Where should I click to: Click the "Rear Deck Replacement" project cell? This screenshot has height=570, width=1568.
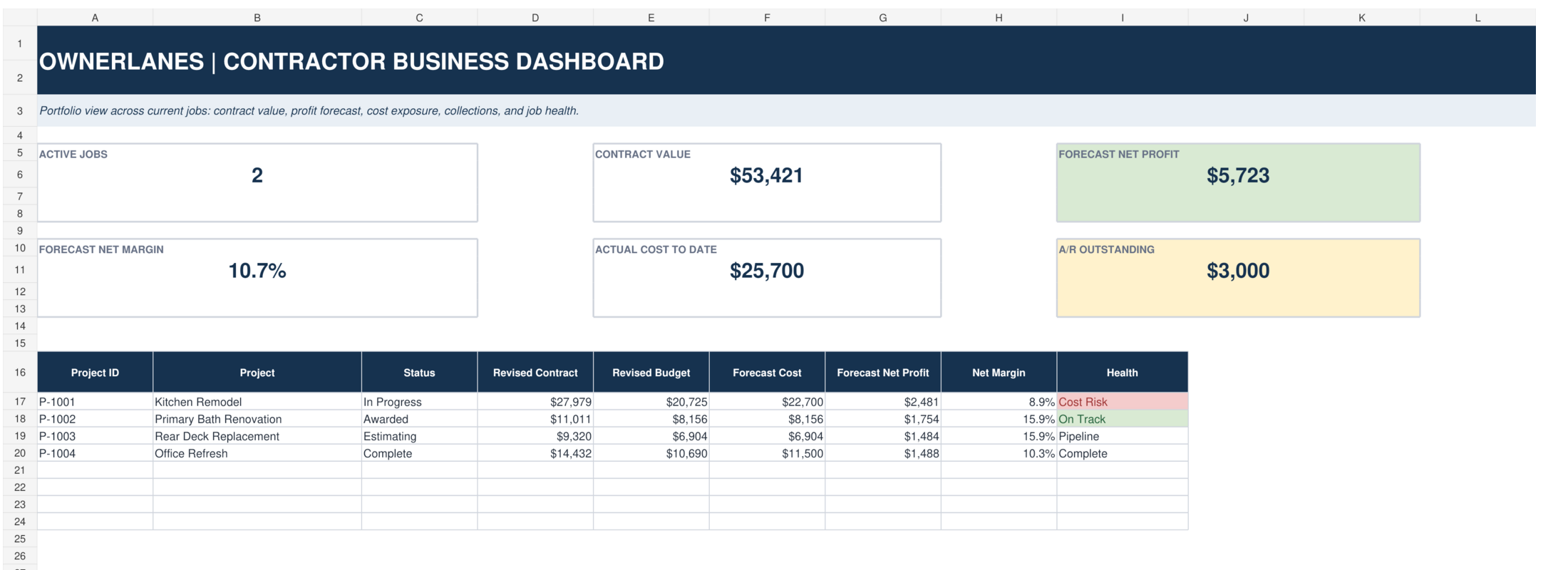257,436
